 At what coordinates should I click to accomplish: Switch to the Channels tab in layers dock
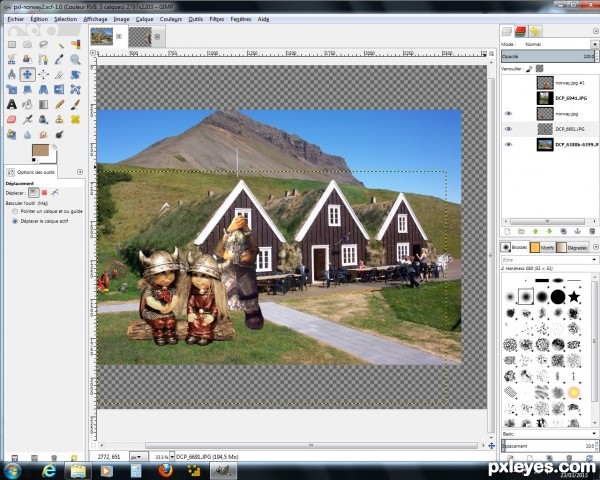pos(521,31)
